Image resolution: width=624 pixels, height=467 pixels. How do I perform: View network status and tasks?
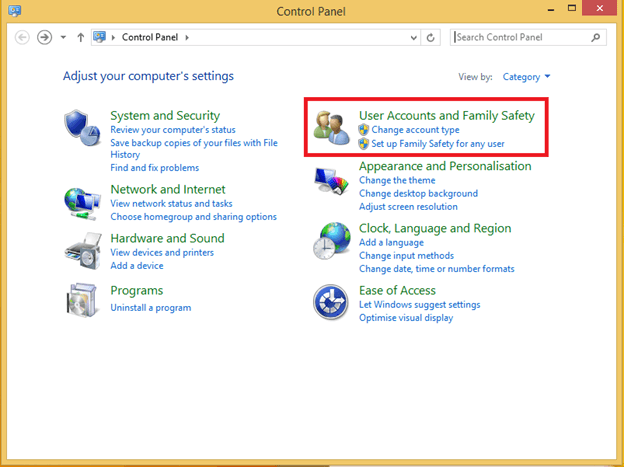pyautogui.click(x=171, y=204)
